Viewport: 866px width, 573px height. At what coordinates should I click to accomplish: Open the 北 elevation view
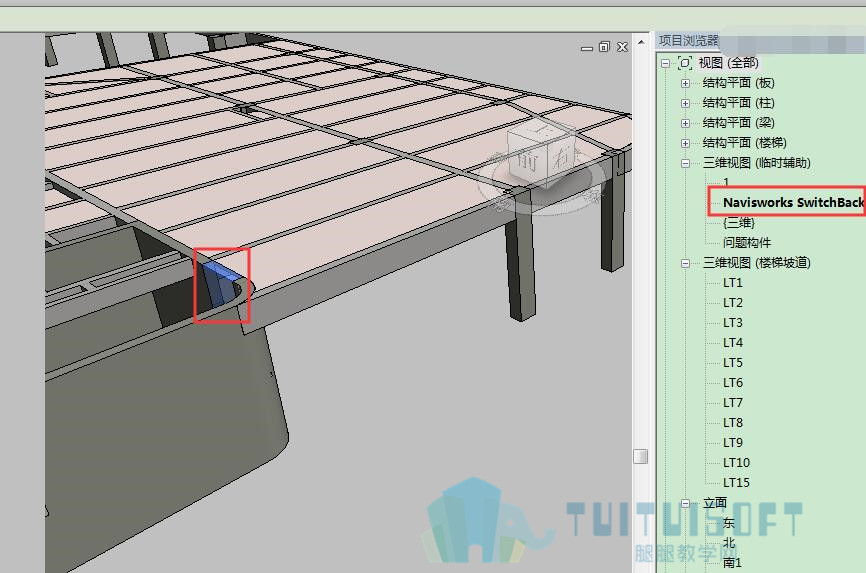coord(729,543)
